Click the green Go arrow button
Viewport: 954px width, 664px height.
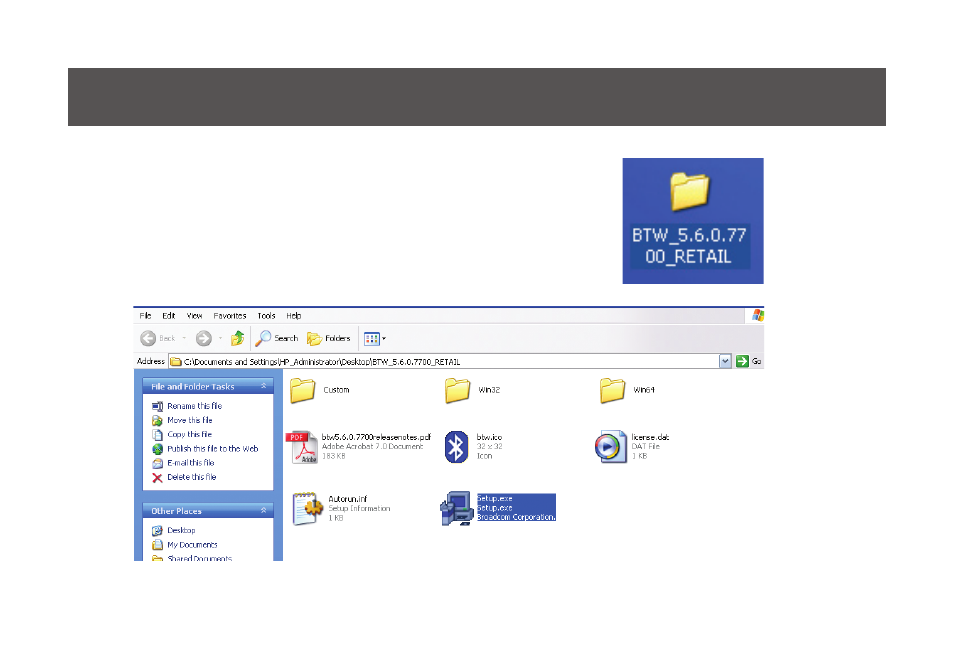[x=742, y=362]
